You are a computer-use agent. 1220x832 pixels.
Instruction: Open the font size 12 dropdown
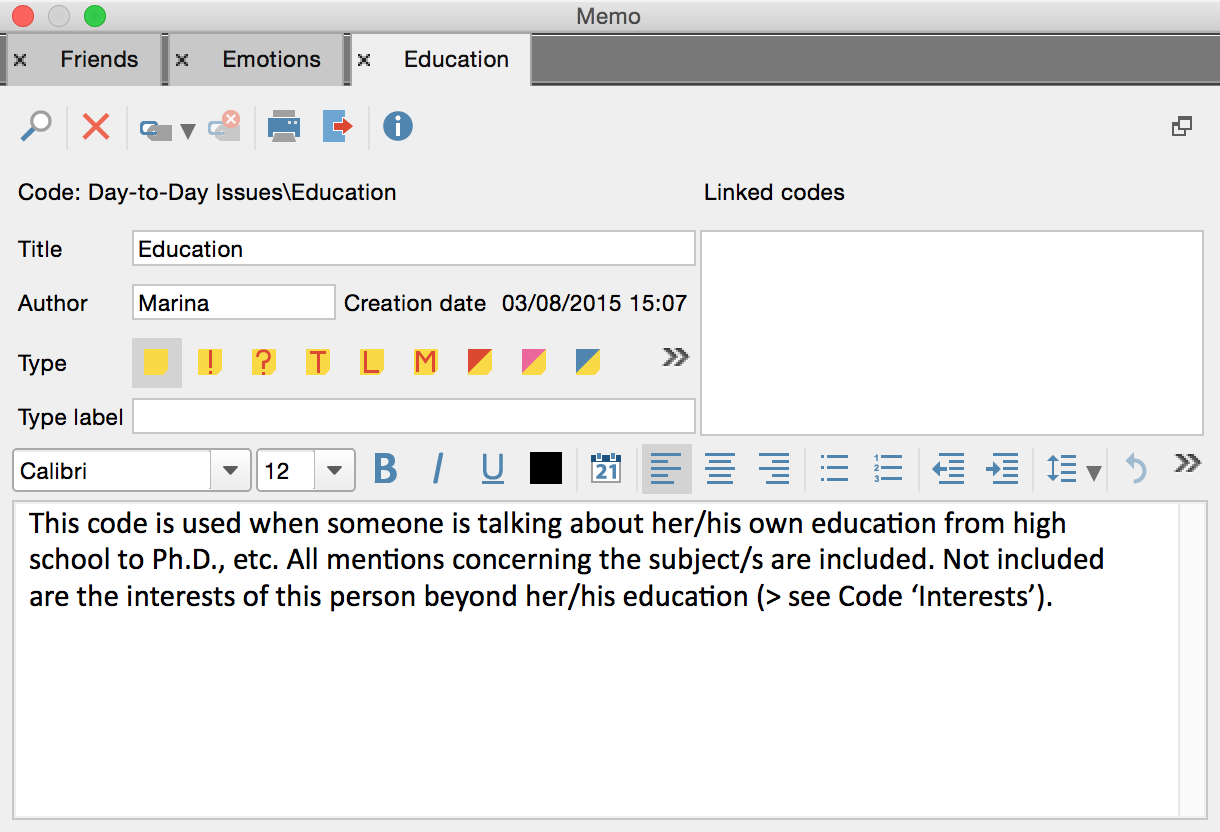coord(335,471)
